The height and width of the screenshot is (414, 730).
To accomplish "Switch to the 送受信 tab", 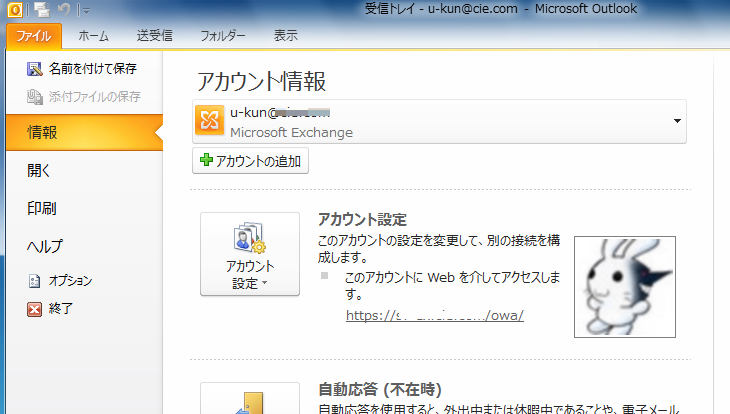I will (x=155, y=36).
